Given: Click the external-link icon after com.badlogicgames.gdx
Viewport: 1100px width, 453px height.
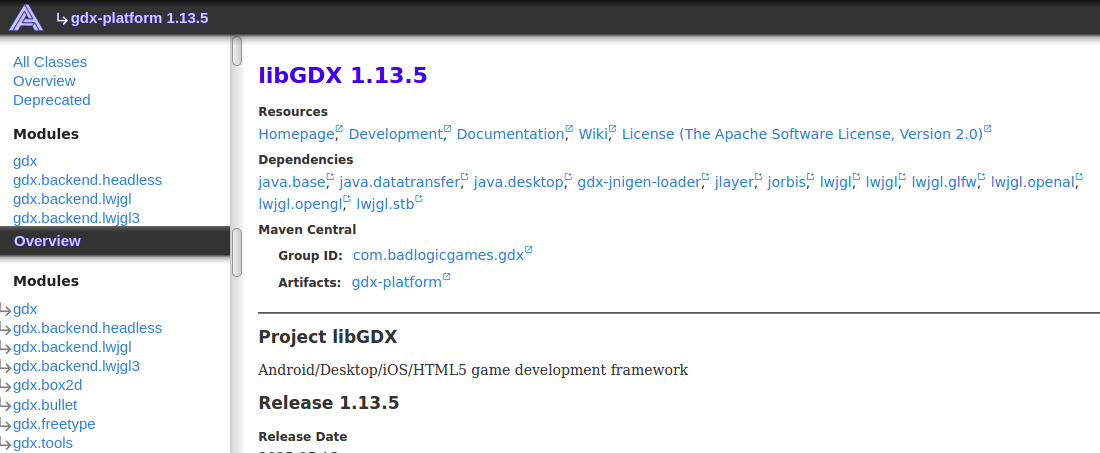Looking at the screenshot, I should pos(528,250).
